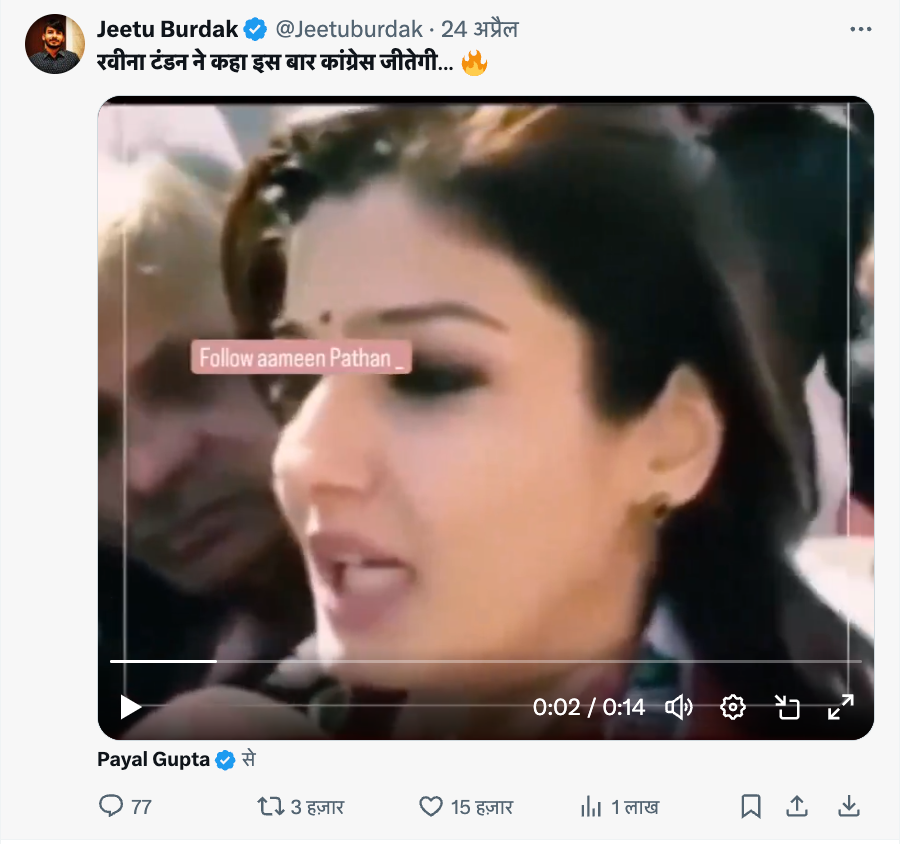
Task: Click the Jeetu Burdak display name
Action: (167, 29)
